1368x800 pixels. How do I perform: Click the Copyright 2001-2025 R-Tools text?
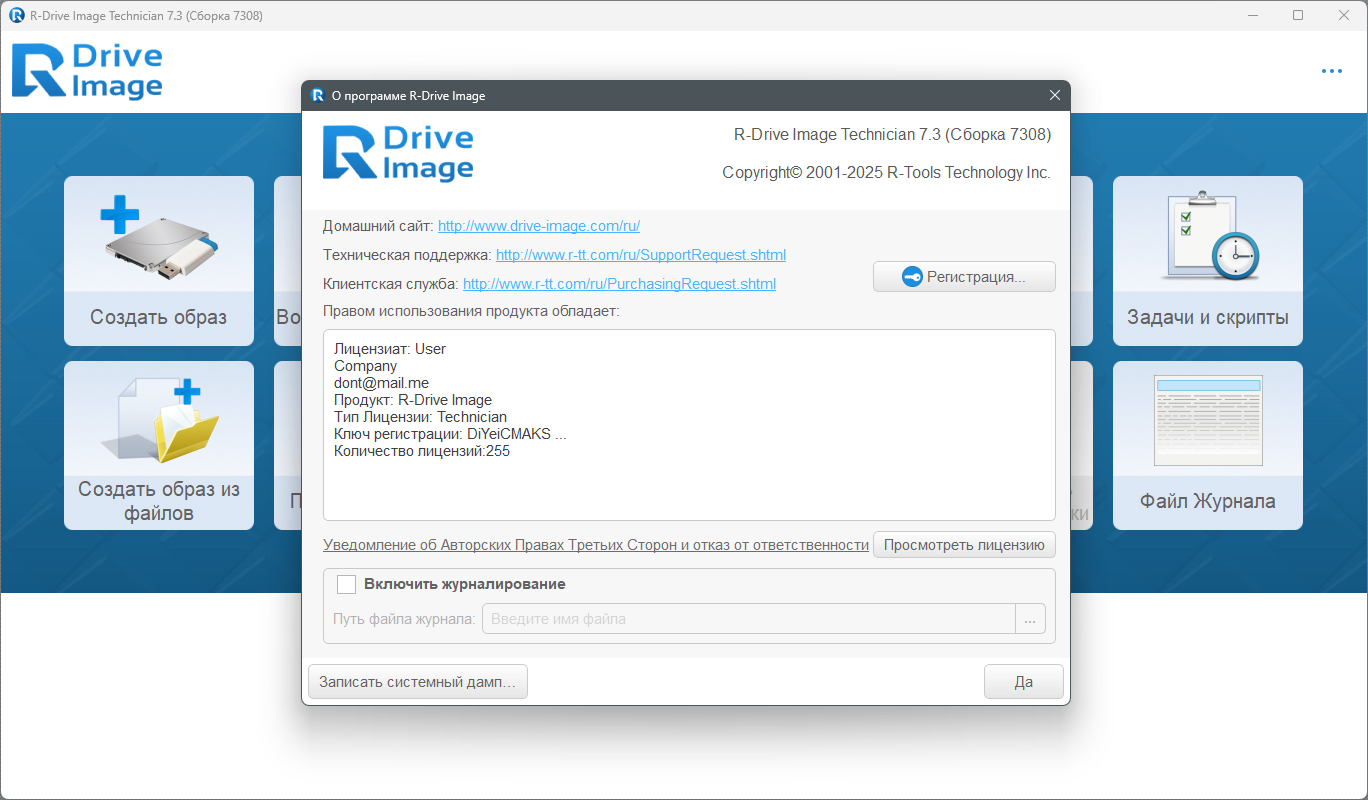pos(886,173)
